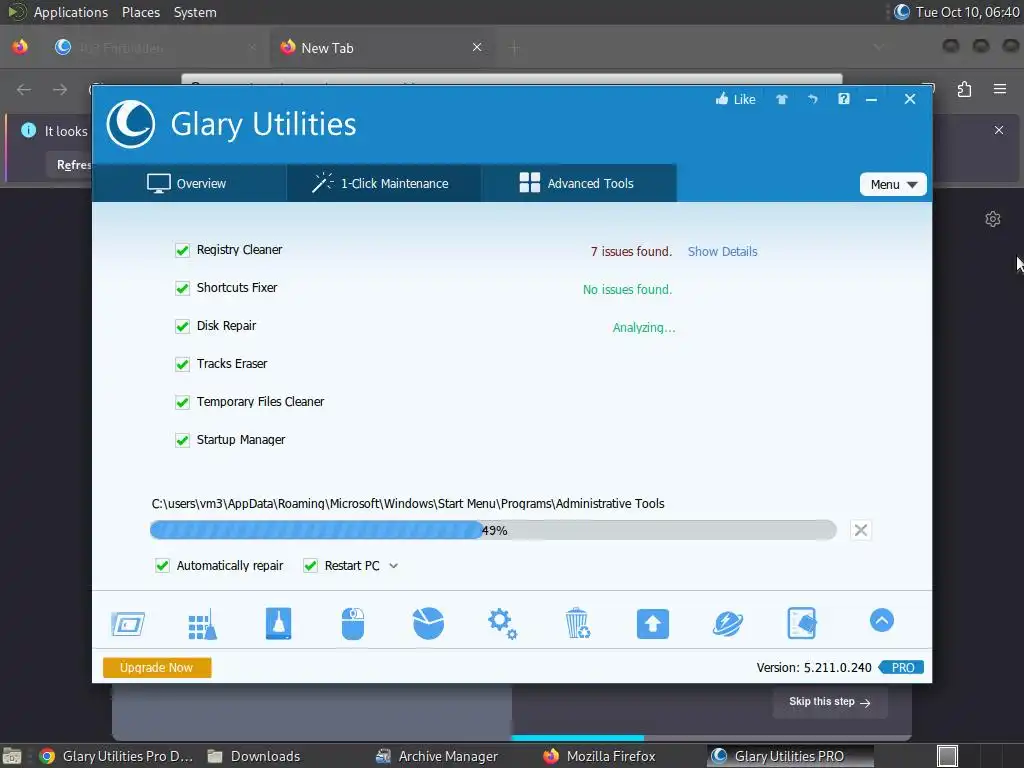This screenshot has width=1024, height=768.
Task: Click Show Details link for Registry Cleaner
Action: (x=722, y=251)
